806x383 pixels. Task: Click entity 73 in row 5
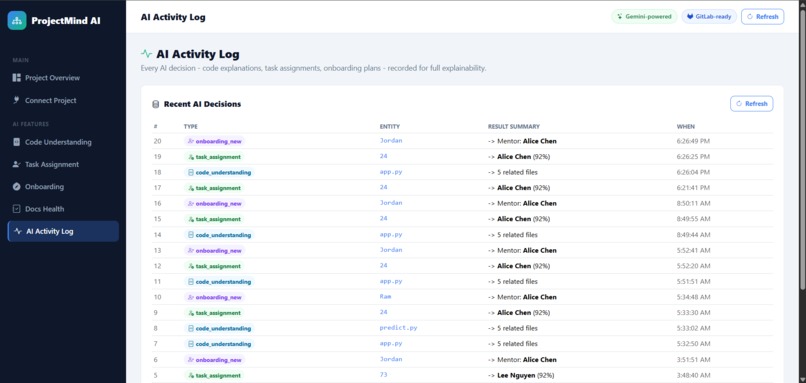tap(383, 374)
